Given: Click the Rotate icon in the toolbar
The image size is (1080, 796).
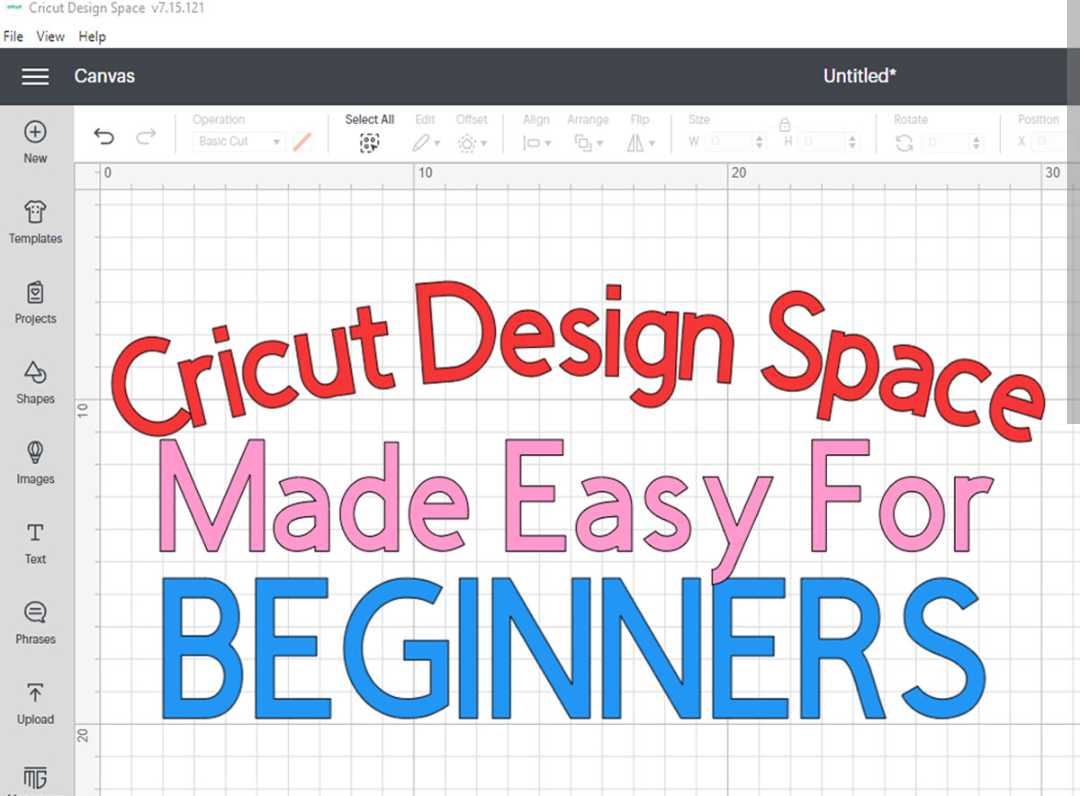Looking at the screenshot, I should click(x=903, y=142).
